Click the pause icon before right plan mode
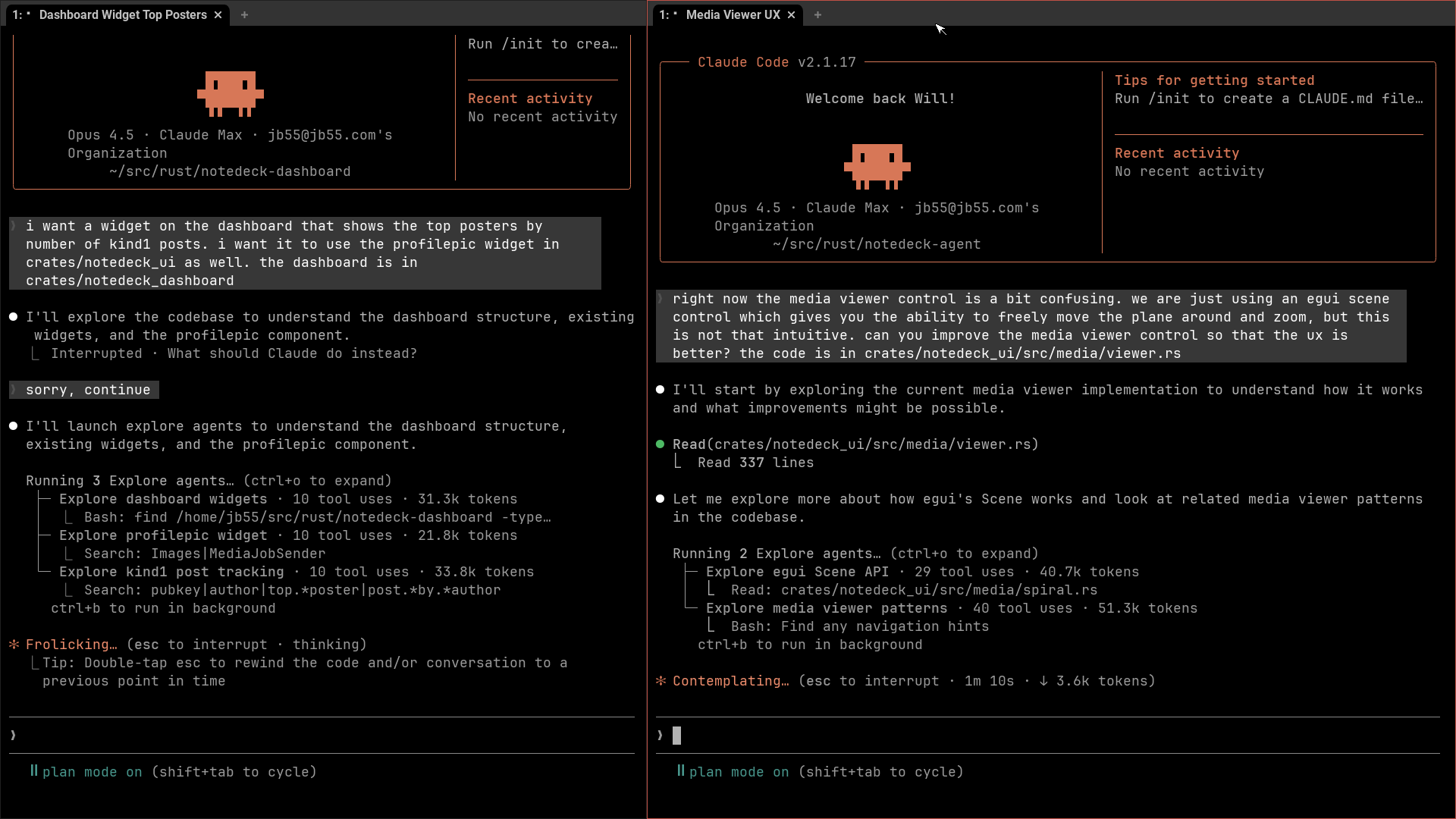Screen dimensions: 1456x819 [x=680, y=771]
